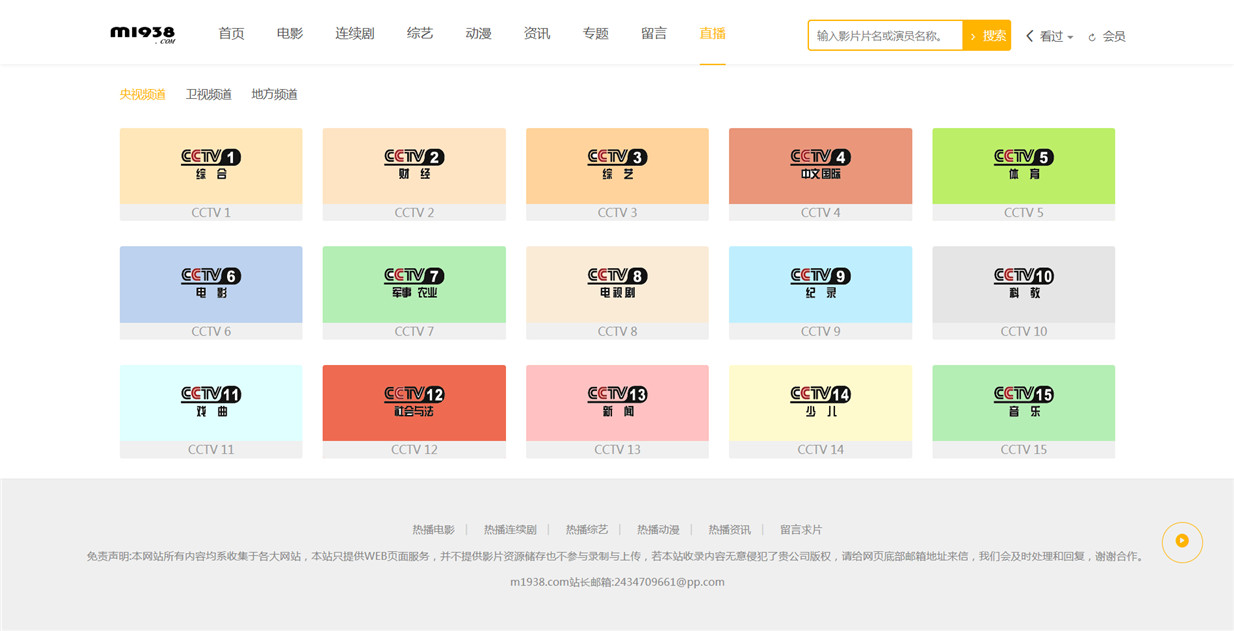Open the 专题 topics menu
The image size is (1234, 631).
(596, 33)
